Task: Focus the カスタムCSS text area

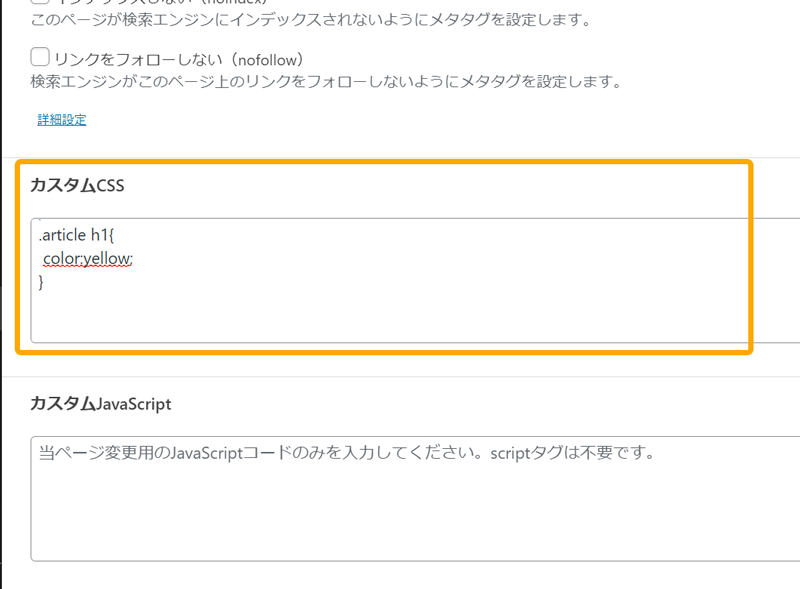Action: (x=415, y=280)
